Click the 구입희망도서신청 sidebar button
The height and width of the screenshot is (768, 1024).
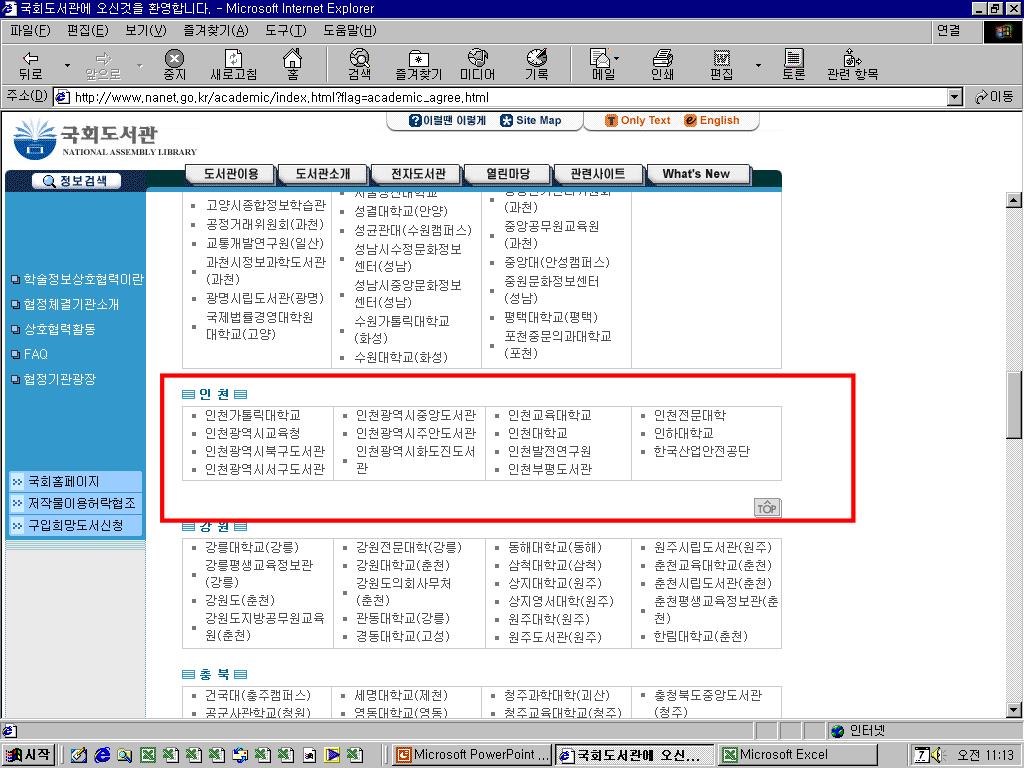[75, 525]
